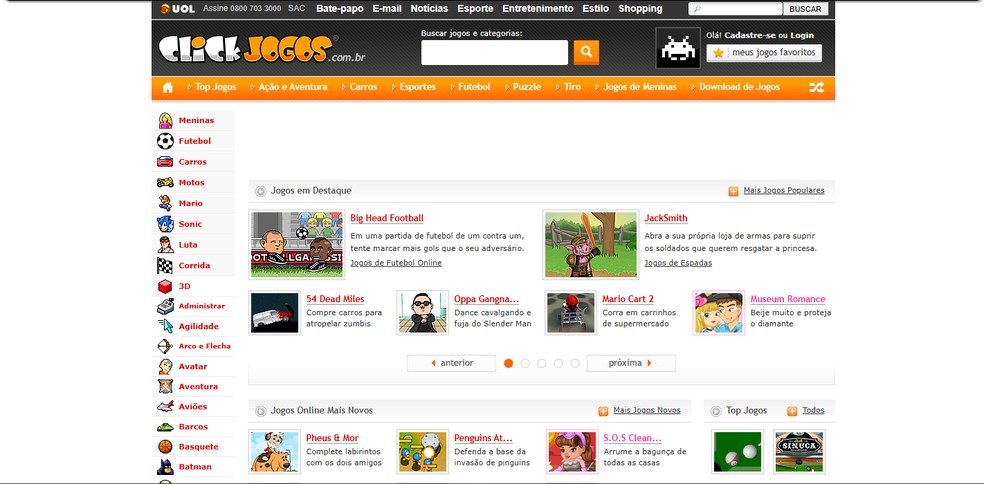This screenshot has width=984, height=484.
Task: Click the próxima carousel button
Action: (x=631, y=363)
